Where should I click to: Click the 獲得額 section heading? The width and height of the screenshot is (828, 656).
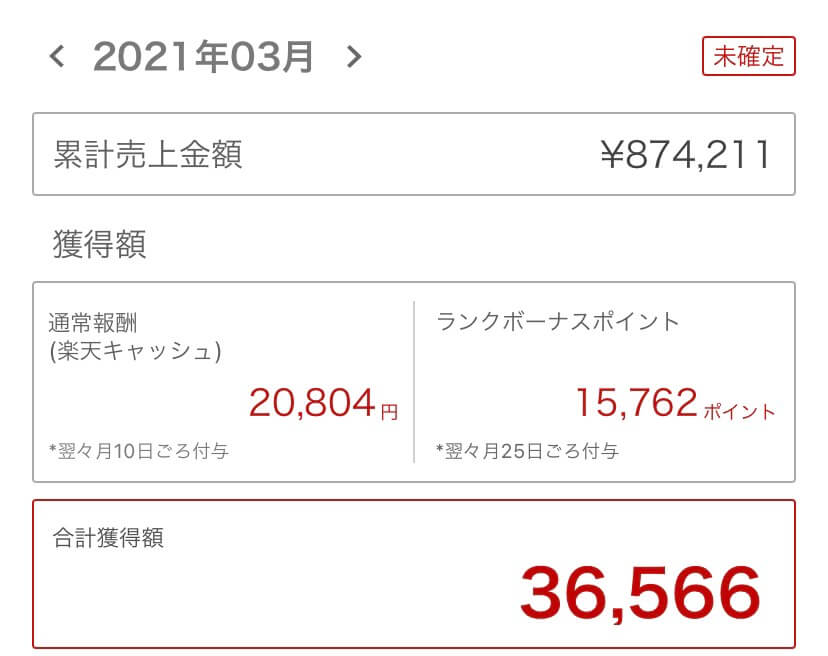click(99, 243)
